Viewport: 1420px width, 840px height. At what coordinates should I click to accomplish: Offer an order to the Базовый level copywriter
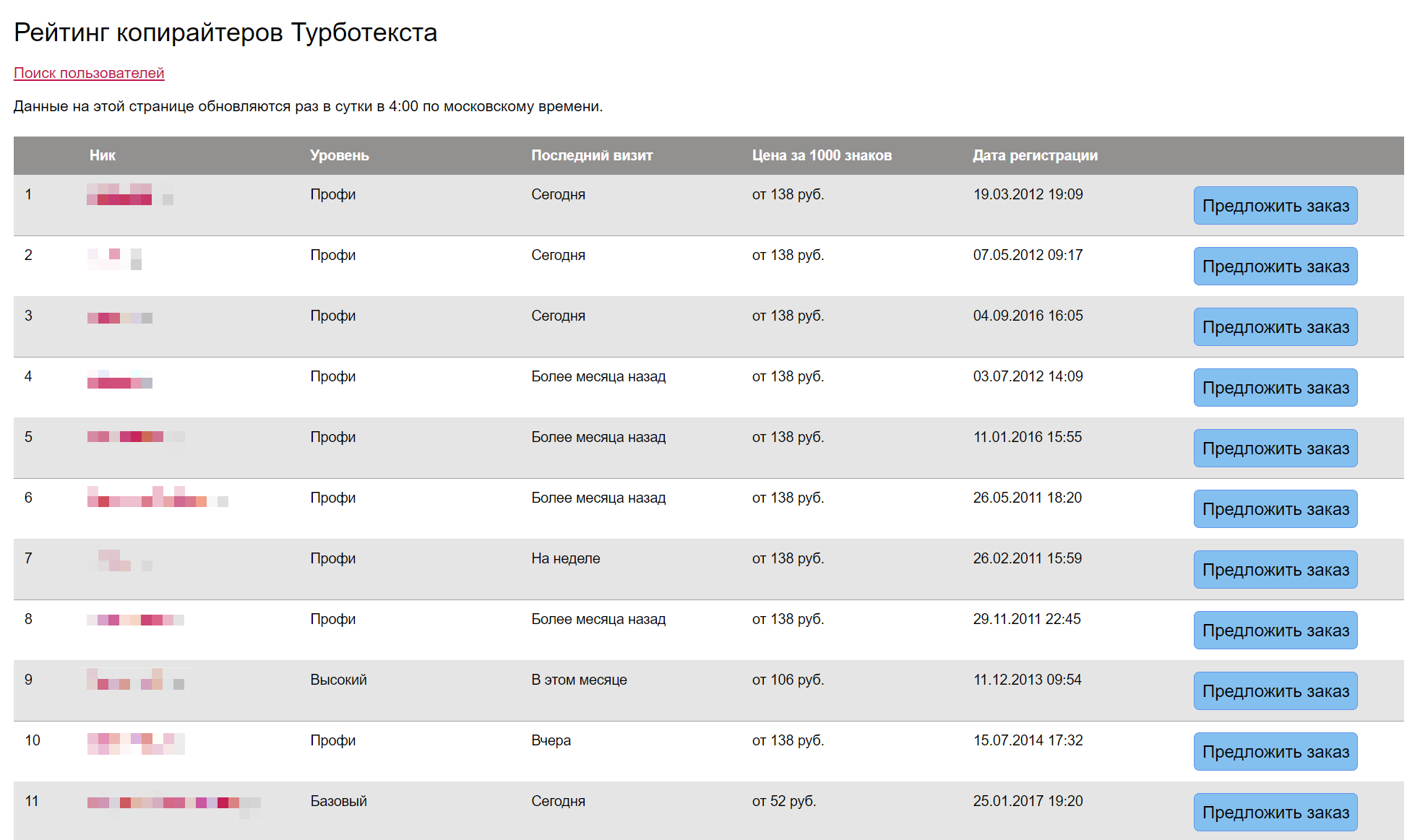pyautogui.click(x=1275, y=813)
